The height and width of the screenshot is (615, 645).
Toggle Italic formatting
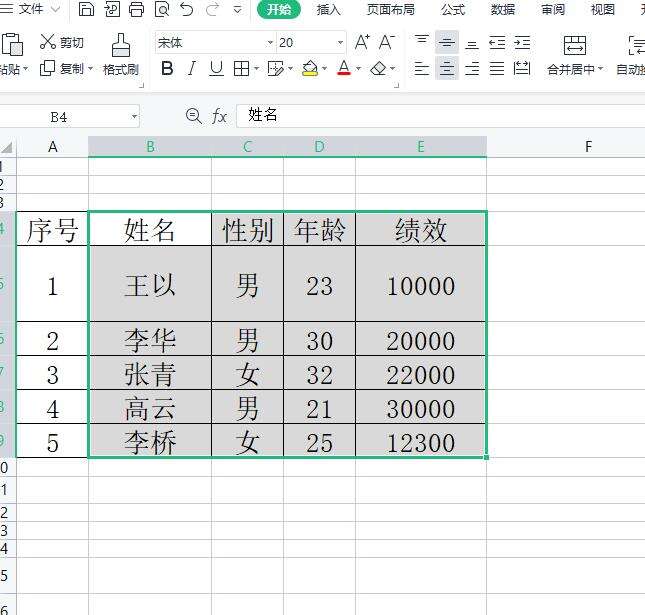(191, 69)
